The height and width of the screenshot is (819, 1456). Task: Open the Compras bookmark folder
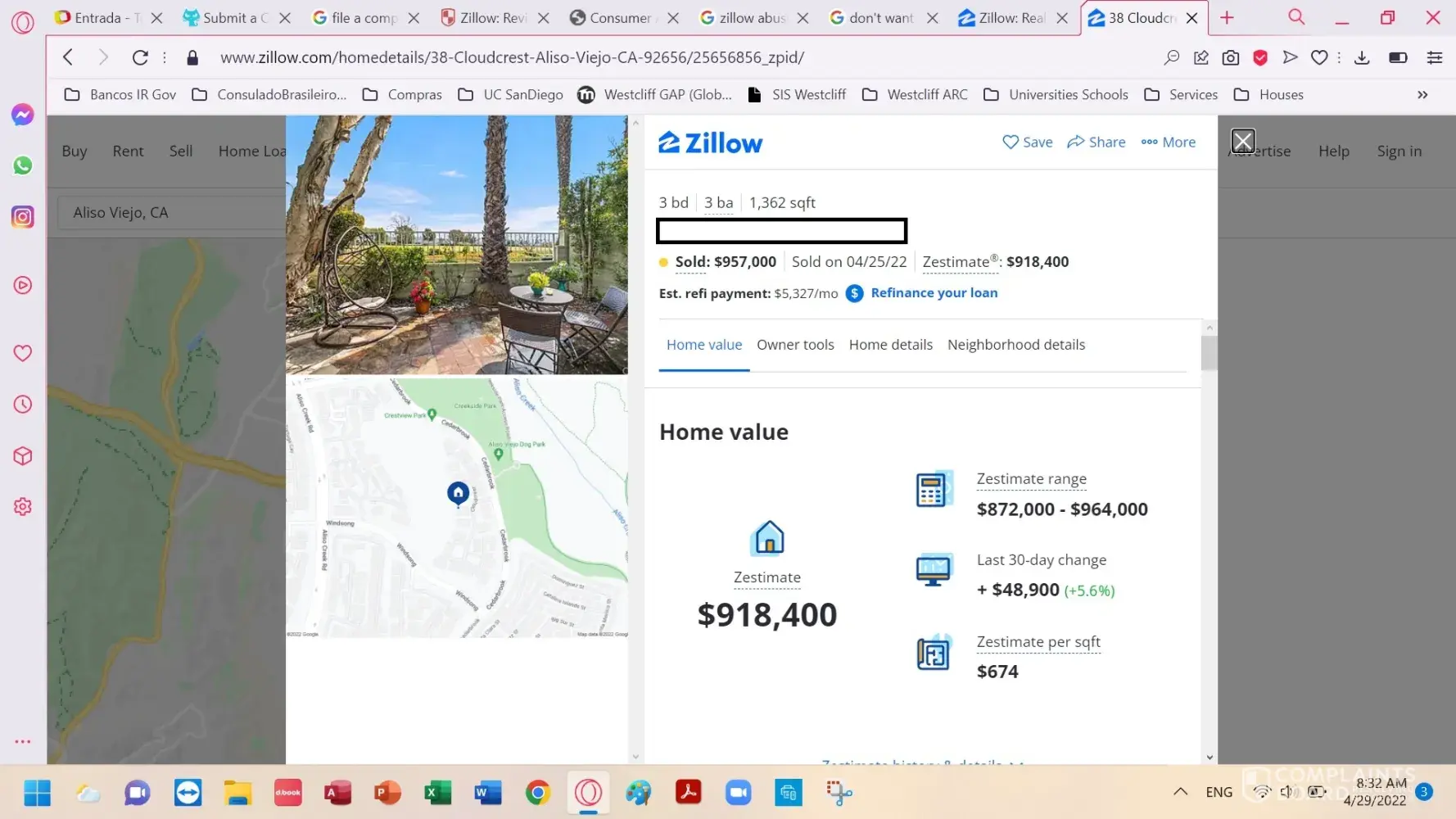tap(402, 95)
